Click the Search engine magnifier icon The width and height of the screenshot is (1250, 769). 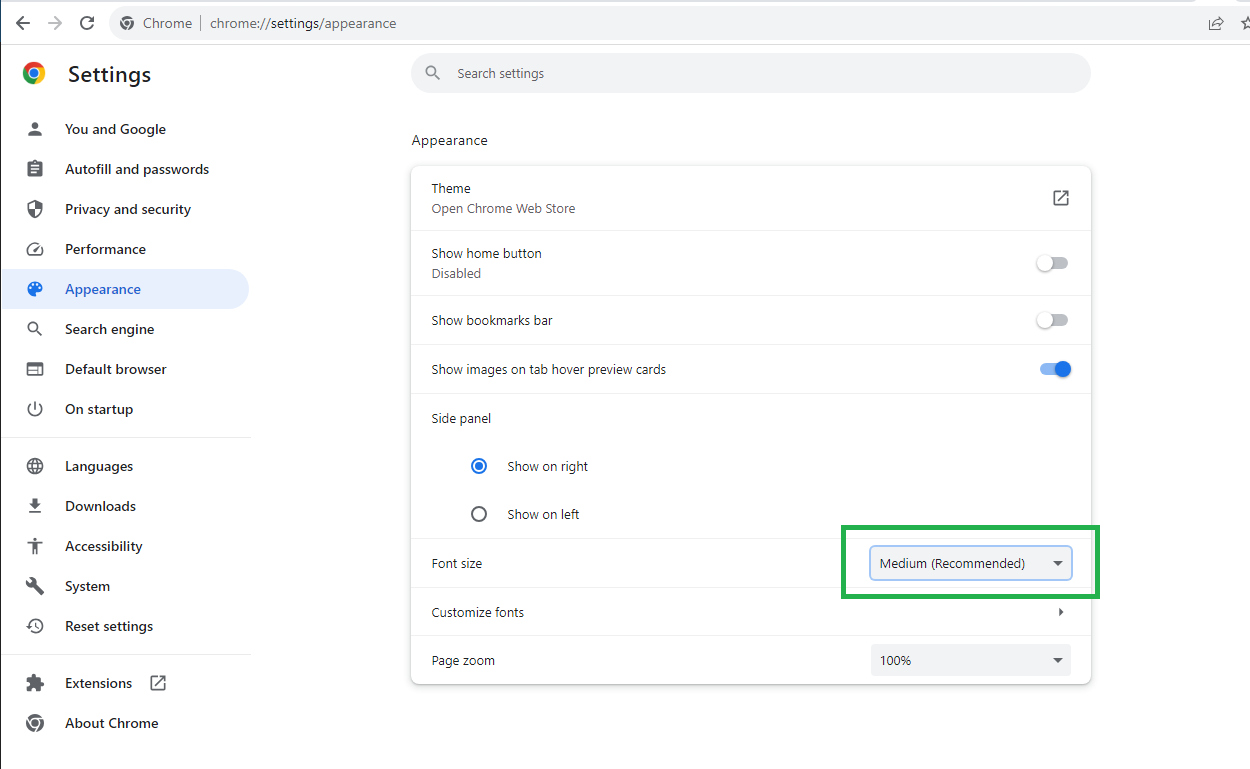pos(35,328)
